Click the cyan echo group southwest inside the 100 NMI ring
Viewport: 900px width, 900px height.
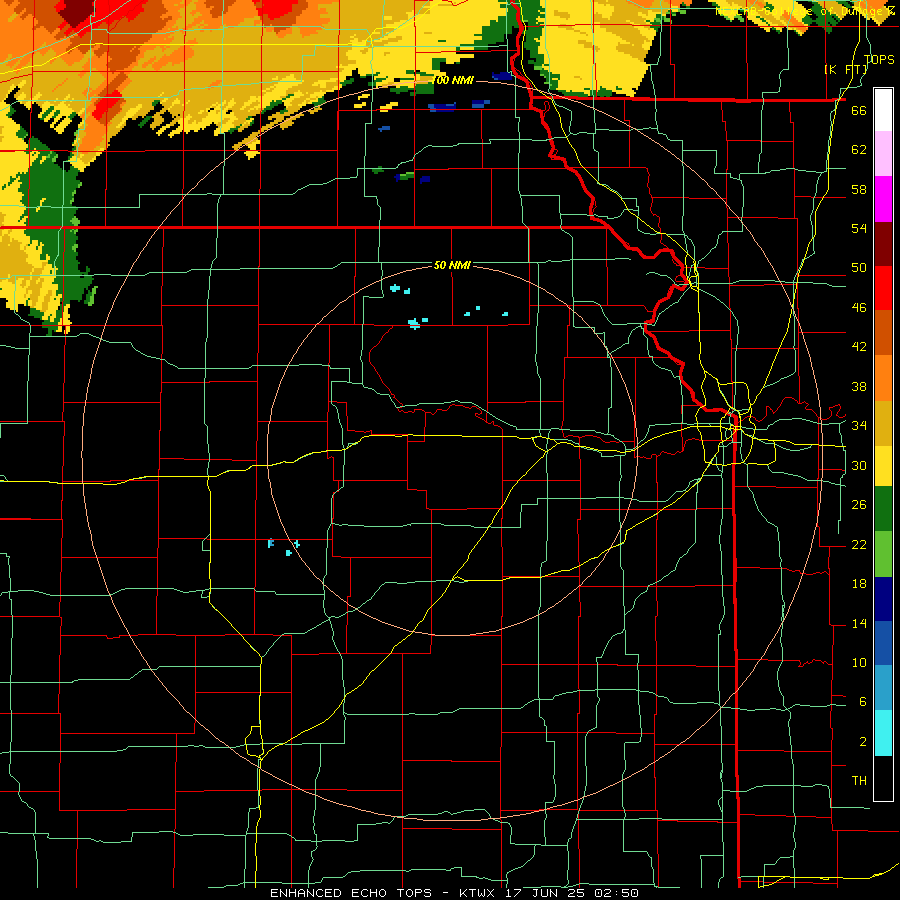[x=284, y=546]
